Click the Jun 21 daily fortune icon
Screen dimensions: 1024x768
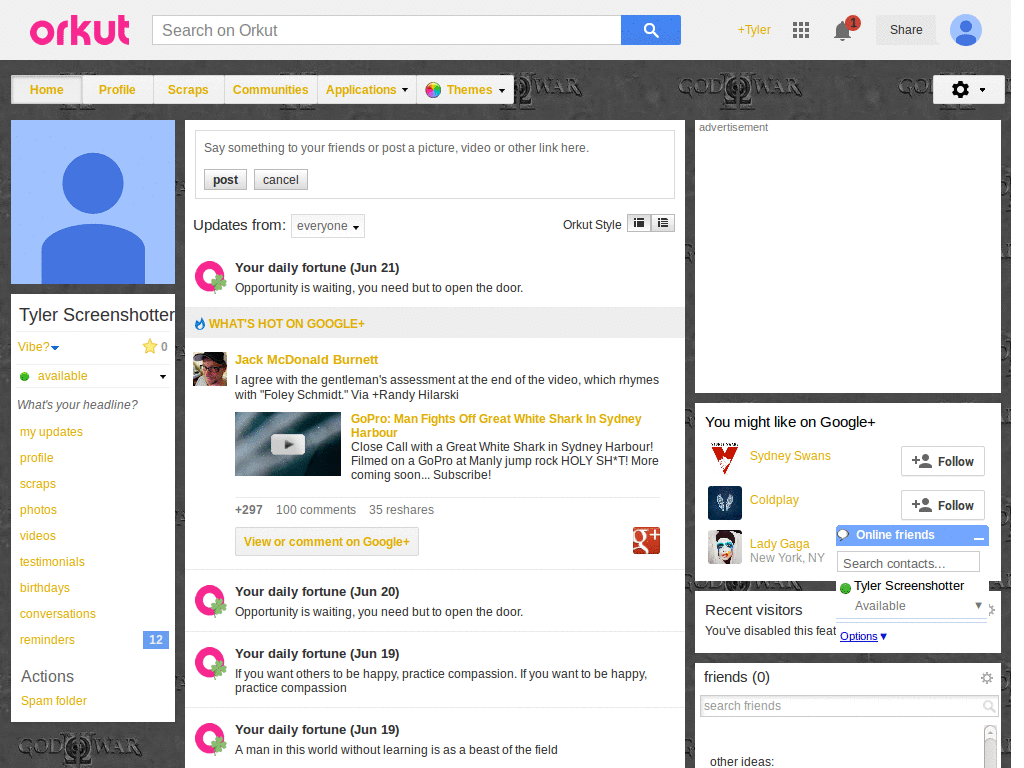210,277
